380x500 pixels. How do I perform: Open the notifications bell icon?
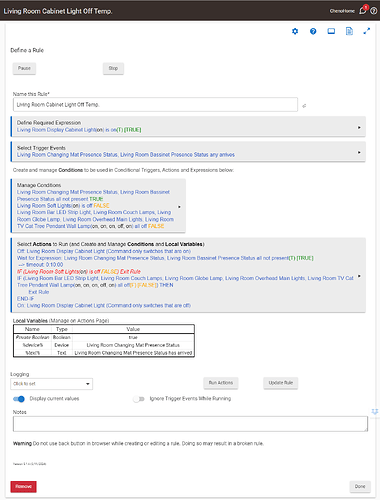[363, 11]
